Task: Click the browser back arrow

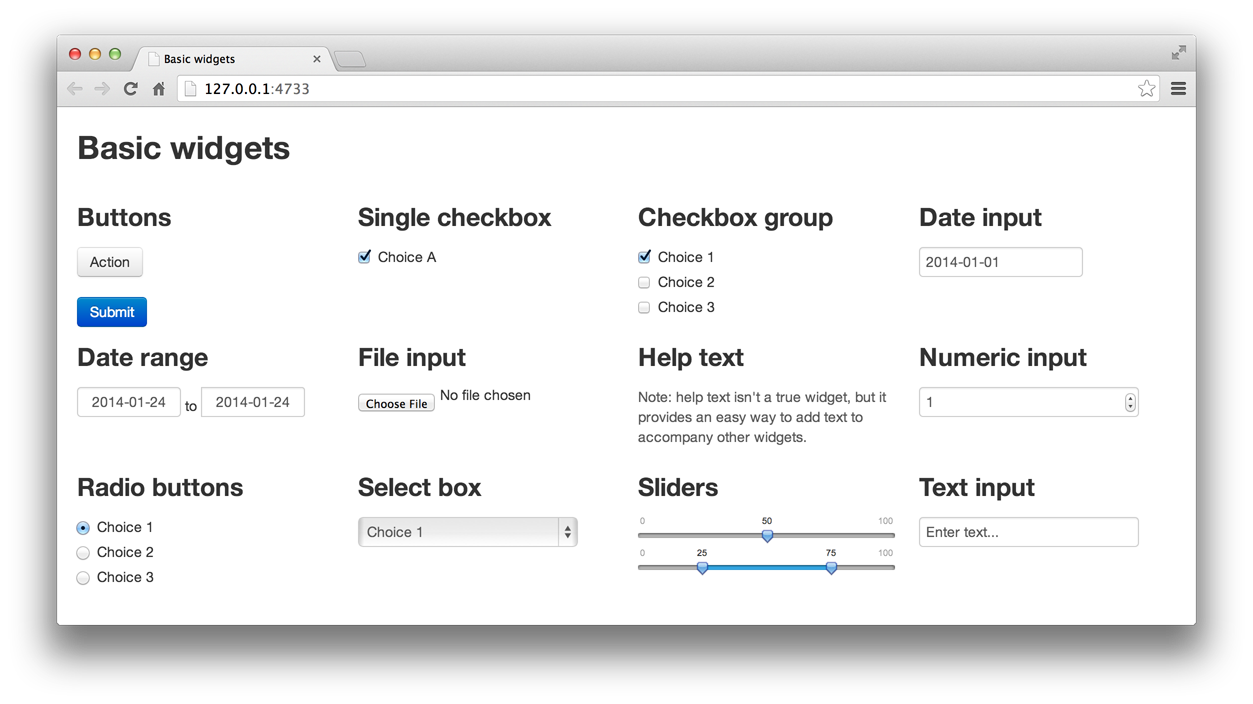Action: [75, 89]
